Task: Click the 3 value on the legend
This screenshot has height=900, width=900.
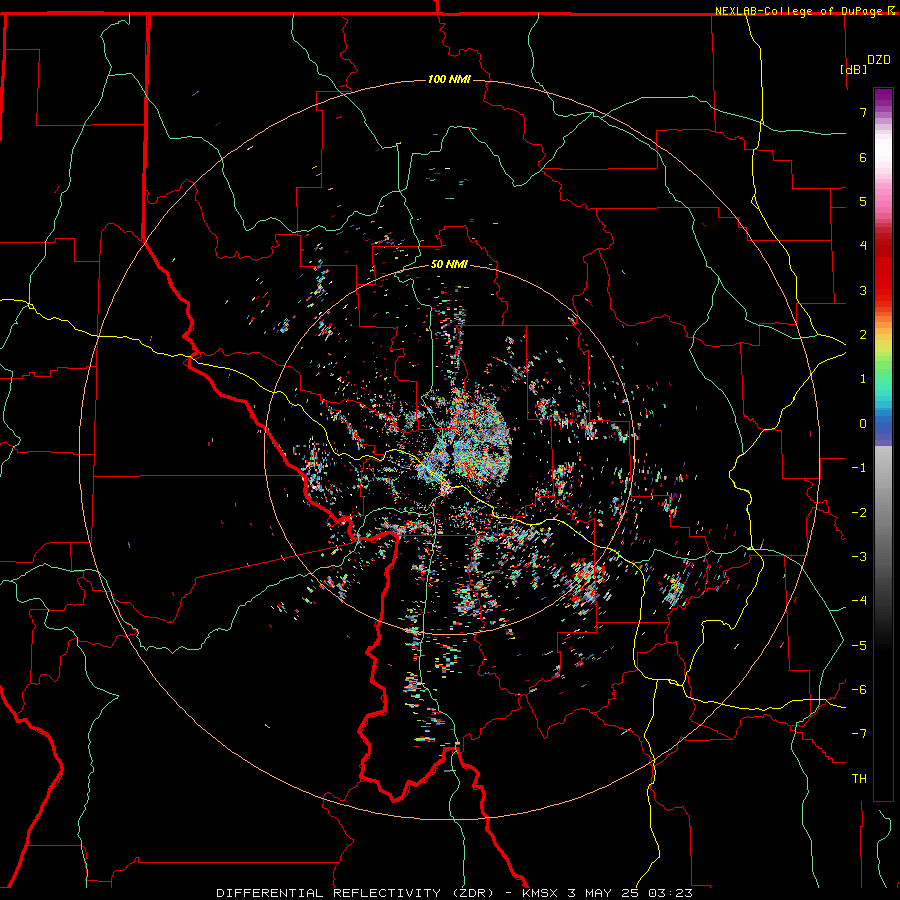Action: [x=863, y=290]
